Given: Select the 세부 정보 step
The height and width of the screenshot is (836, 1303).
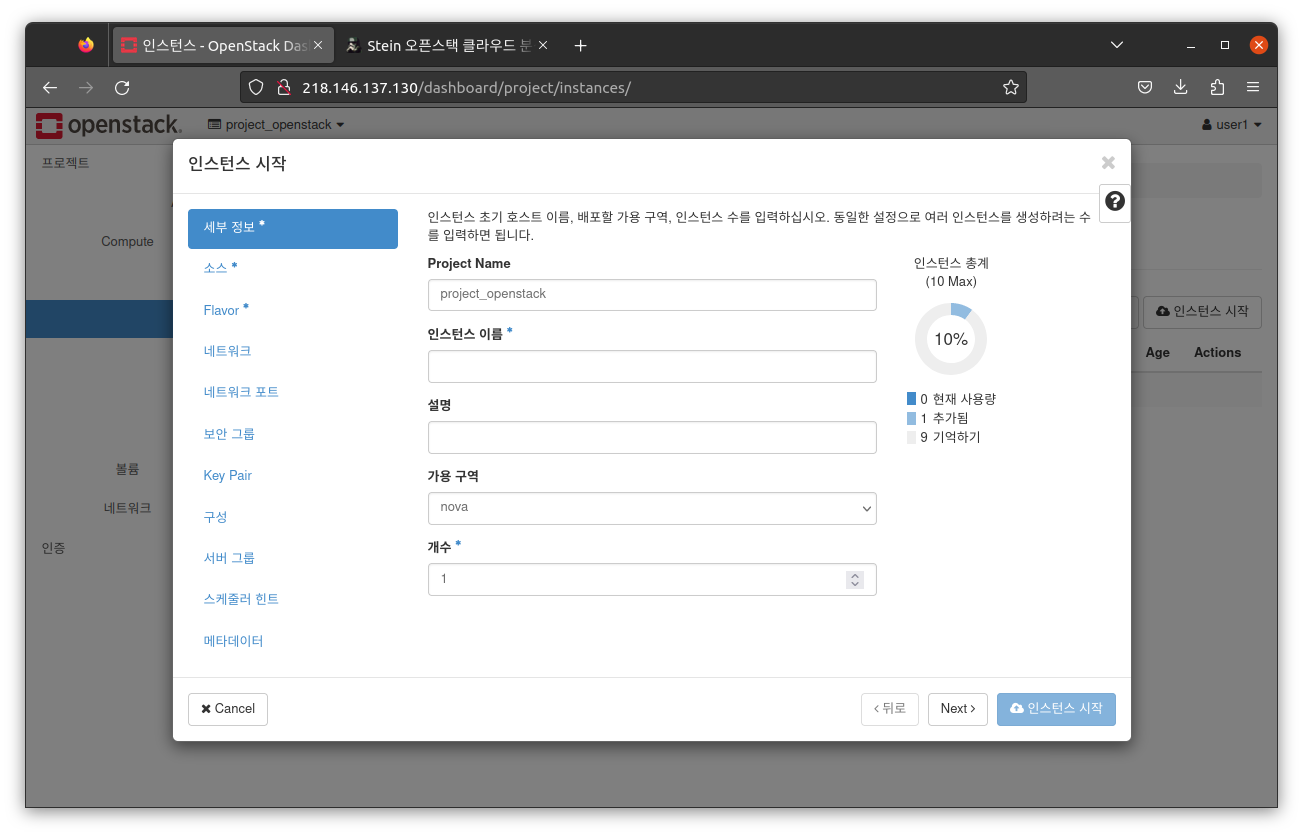Looking at the screenshot, I should 293,228.
